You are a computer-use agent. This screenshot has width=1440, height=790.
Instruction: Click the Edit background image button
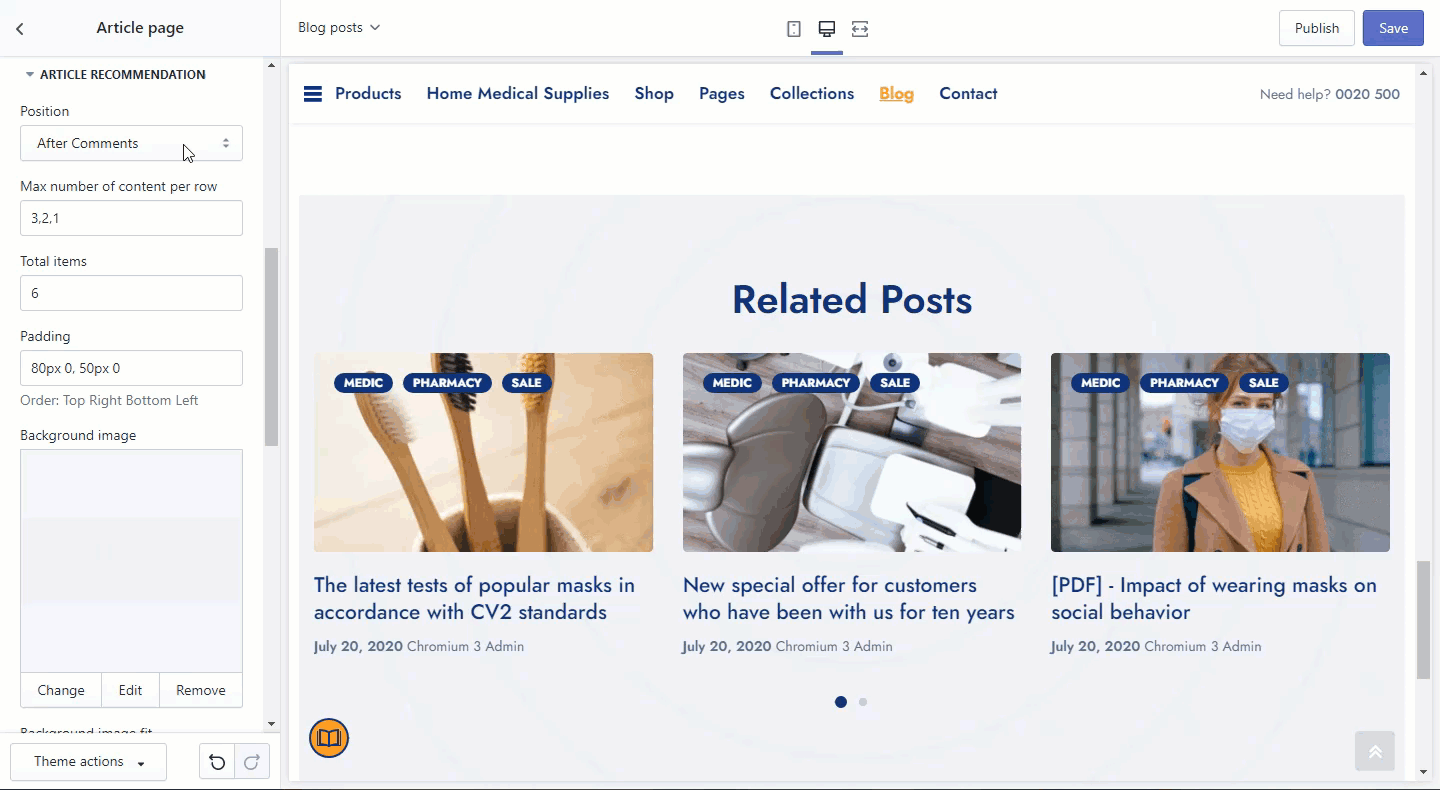tap(130, 690)
